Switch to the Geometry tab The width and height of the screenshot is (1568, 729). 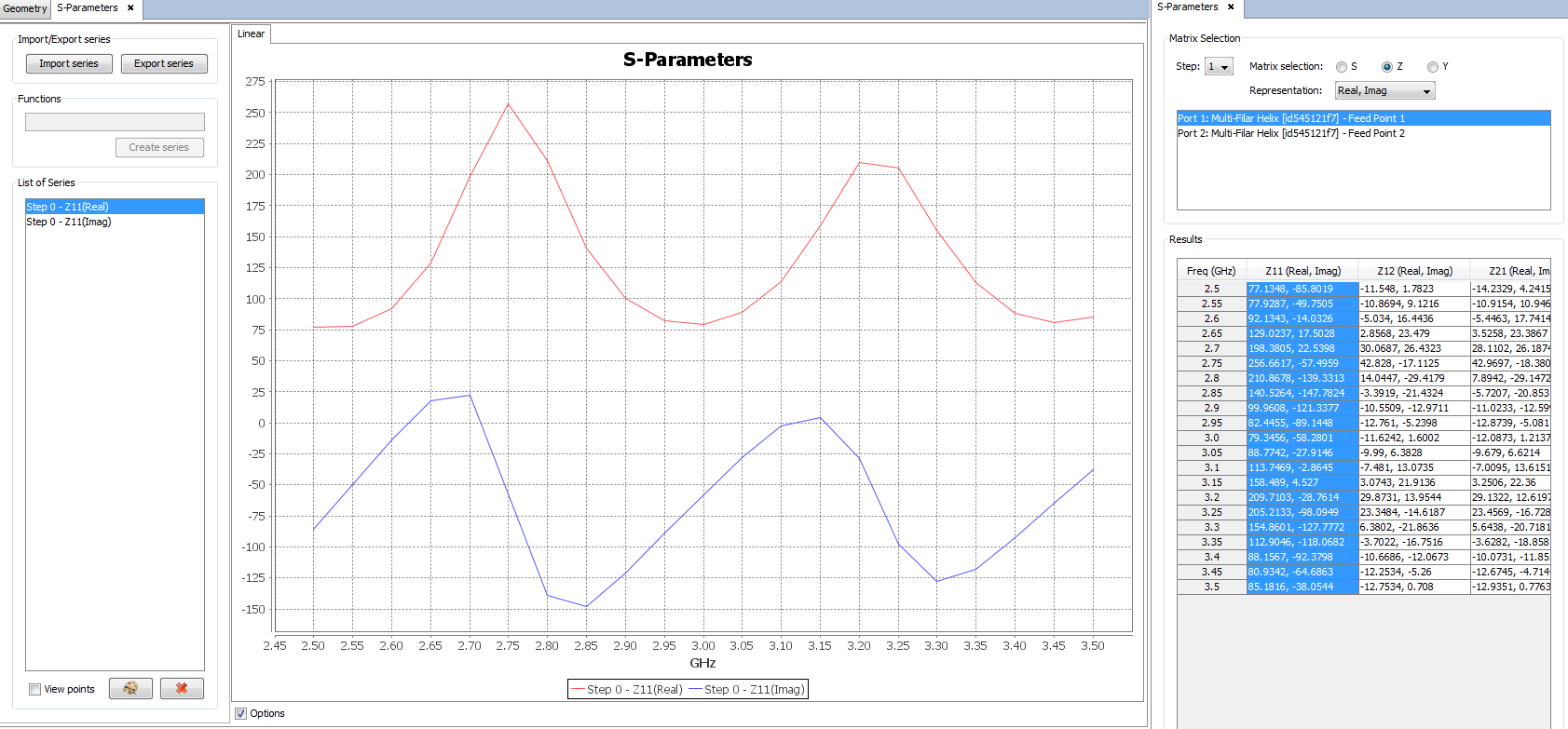point(25,8)
